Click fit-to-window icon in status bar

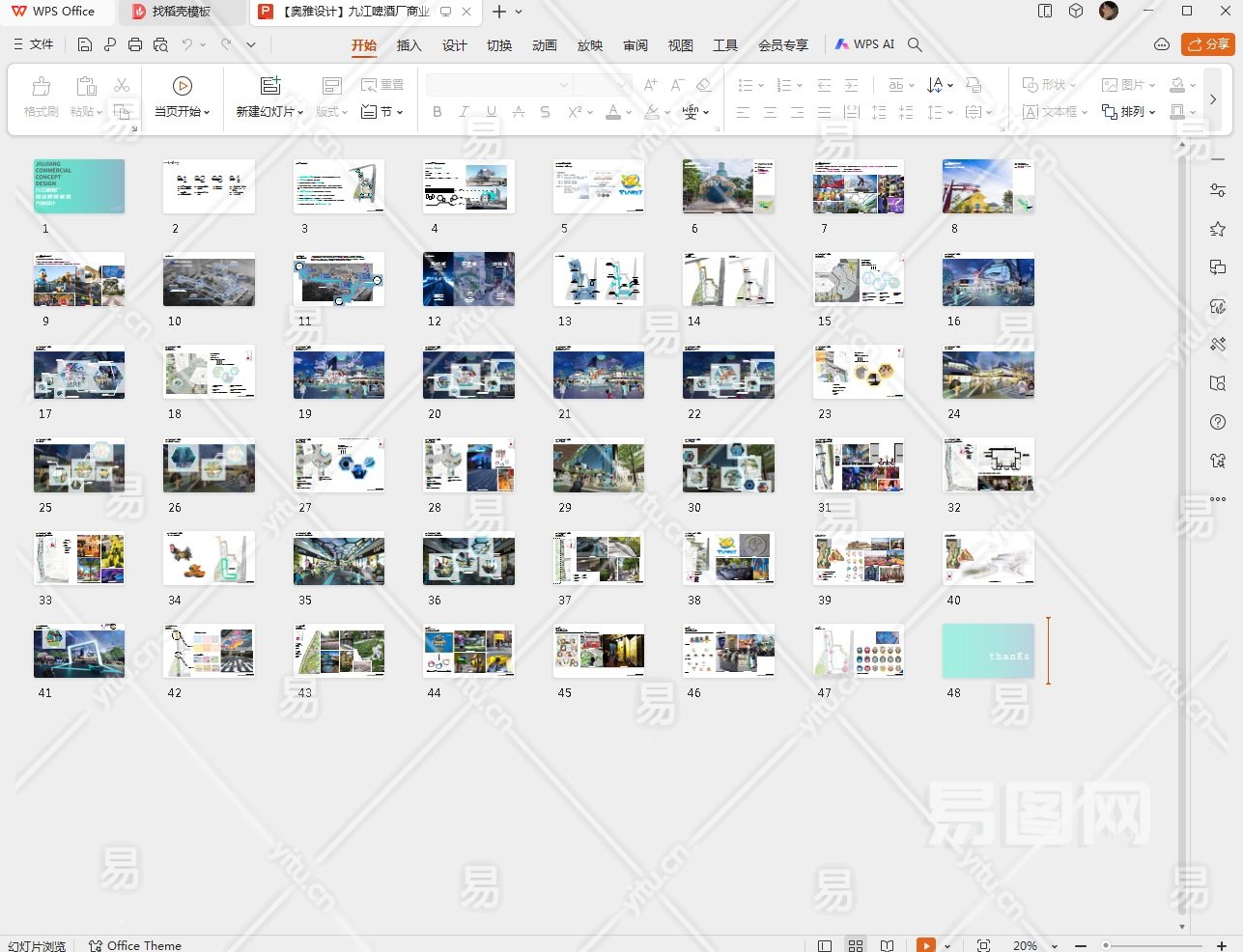click(x=983, y=945)
